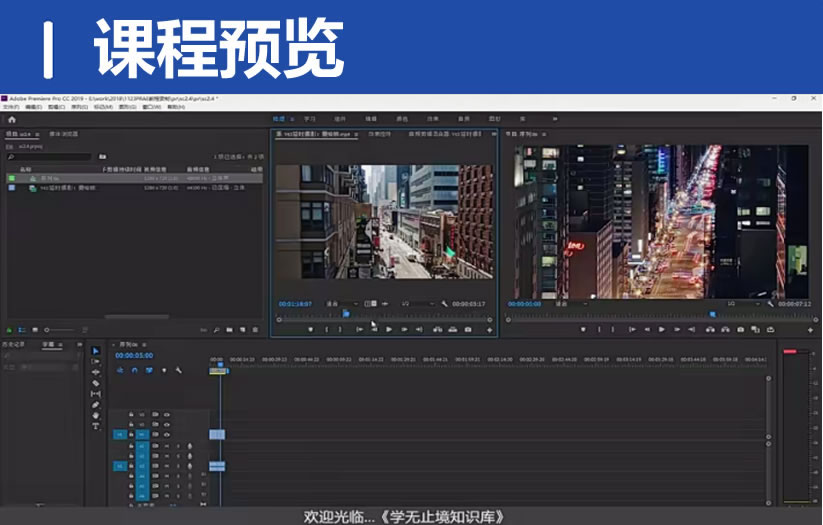Play the Program monitor sequence
This screenshot has width=823, height=525.
[661, 330]
